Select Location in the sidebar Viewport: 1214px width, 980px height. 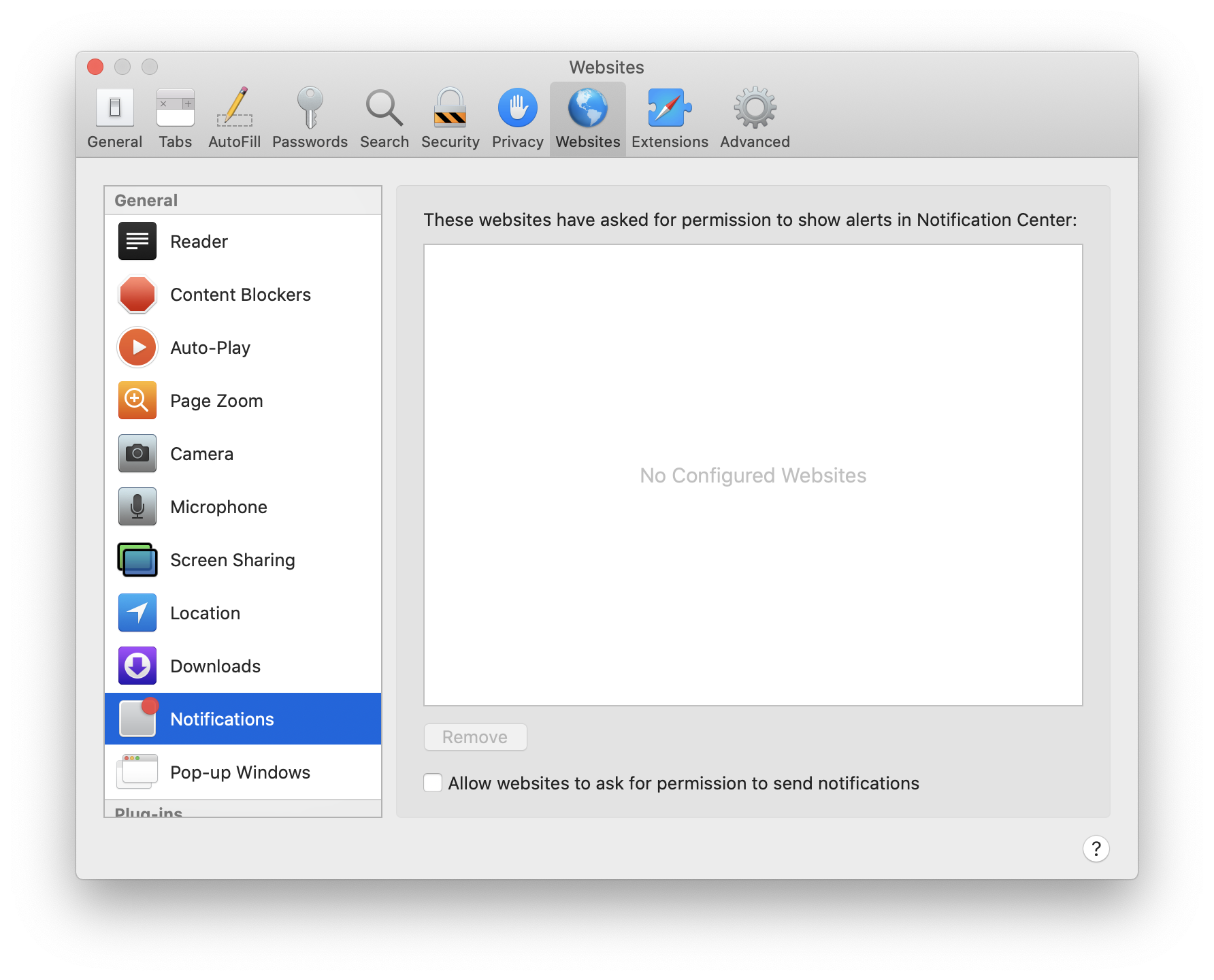[x=243, y=613]
